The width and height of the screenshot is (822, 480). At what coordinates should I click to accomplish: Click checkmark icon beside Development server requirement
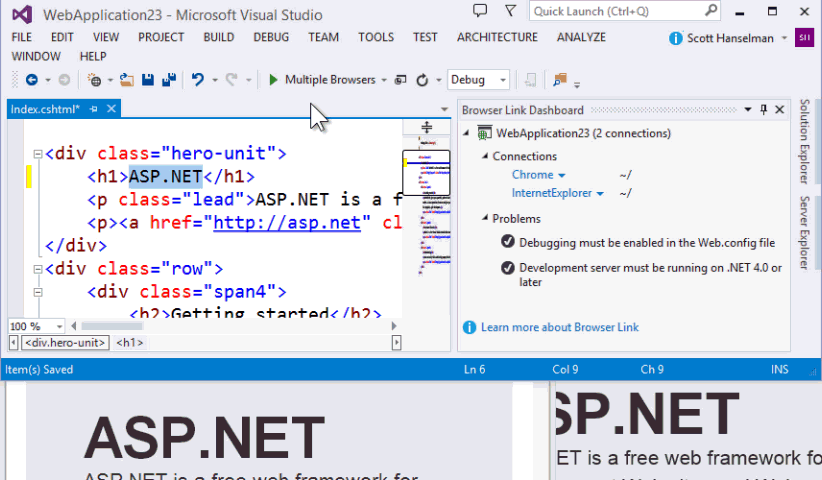click(507, 268)
